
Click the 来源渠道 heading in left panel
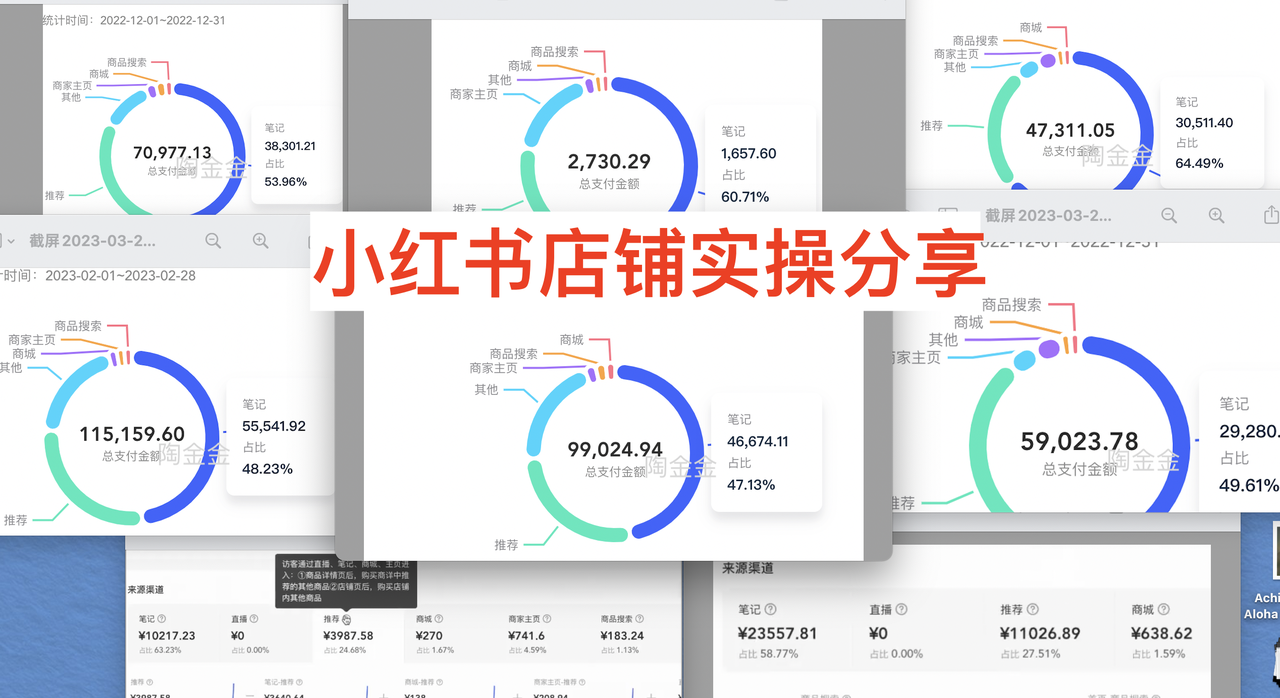pos(148,590)
